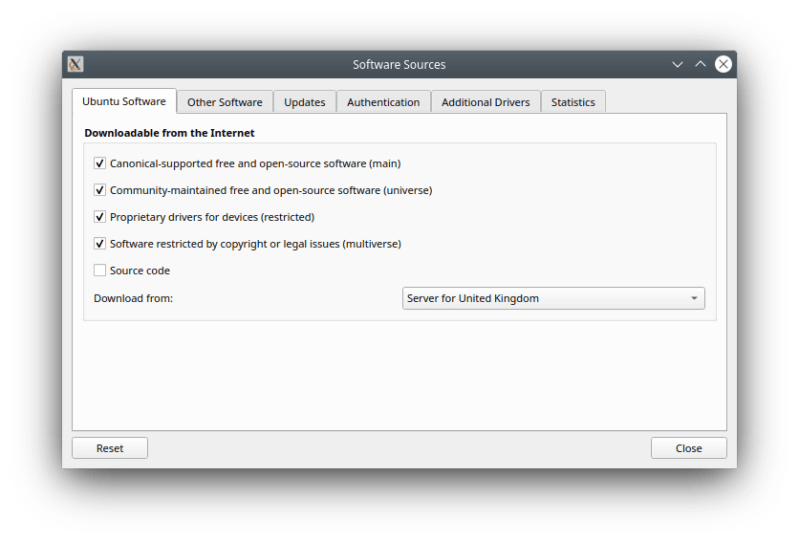Select the Ubuntu Software tab
This screenshot has width=799, height=542.
click(124, 101)
